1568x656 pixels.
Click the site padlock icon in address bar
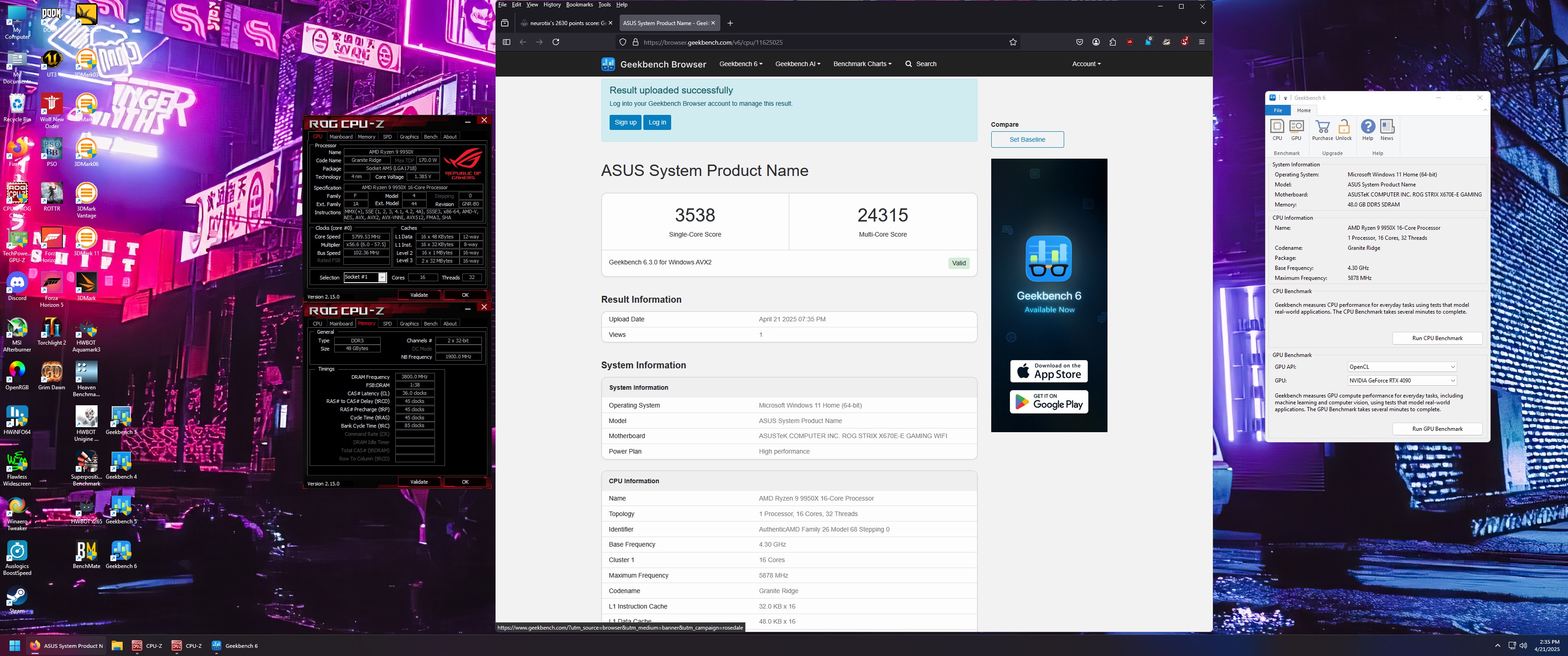(x=636, y=42)
